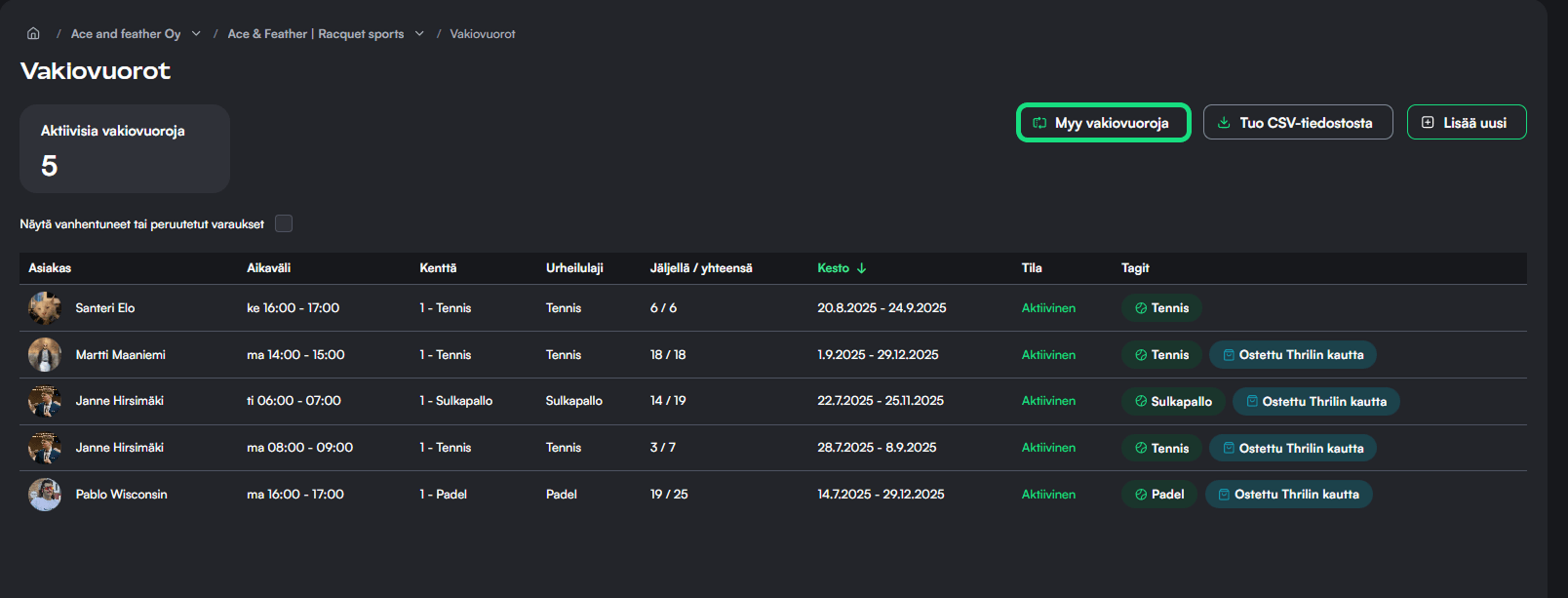Click the Lisää uusi button
Viewport: 1568px width, 598px height.
tap(1466, 123)
